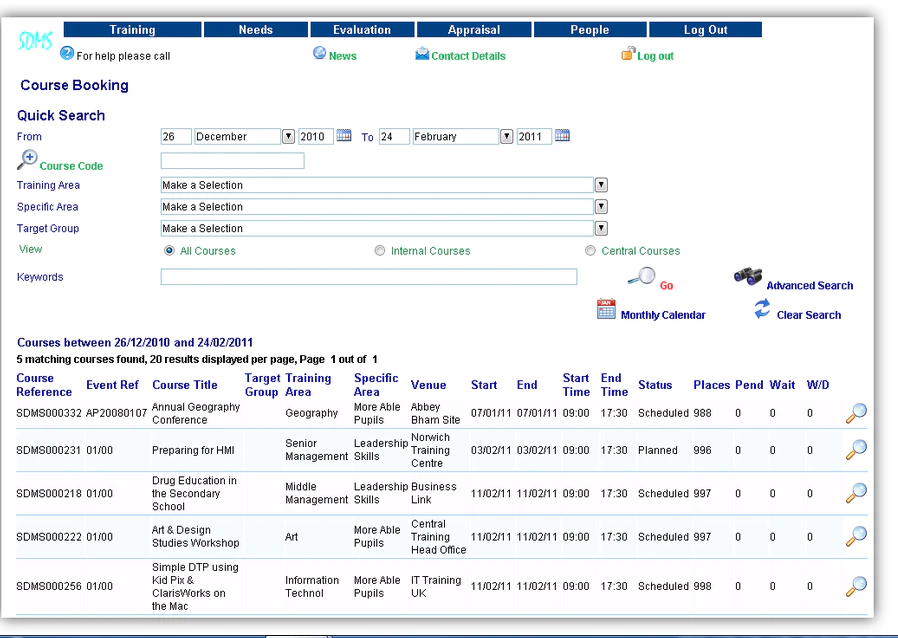Click the Course Code lookup magnifier icon

point(27,160)
